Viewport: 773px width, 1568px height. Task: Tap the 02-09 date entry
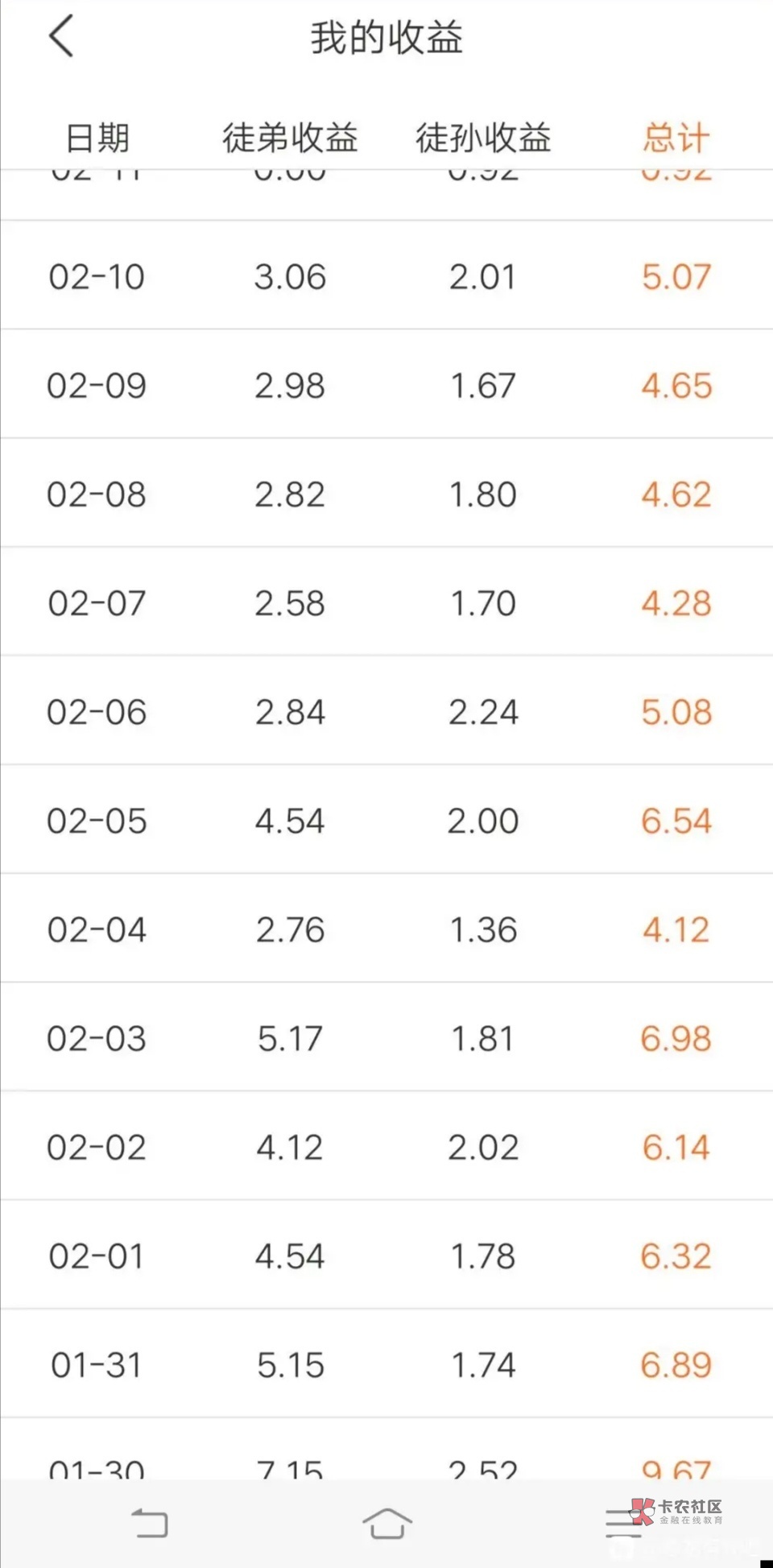point(97,386)
